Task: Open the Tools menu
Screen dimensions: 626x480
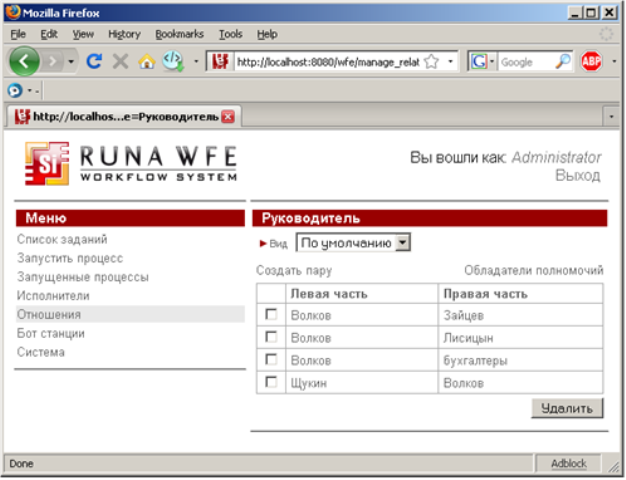Action: point(230,34)
